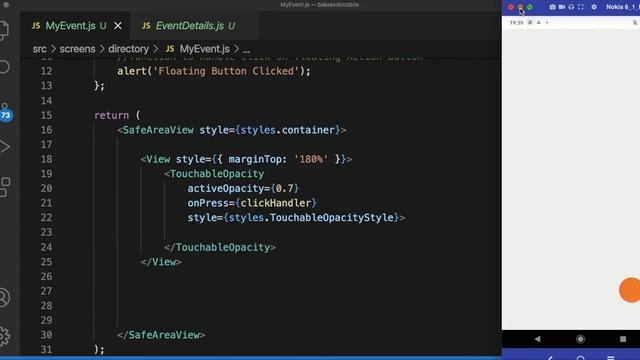This screenshot has height=360, width=640.
Task: Place cursor on empty line 27
Action: click(x=278, y=291)
